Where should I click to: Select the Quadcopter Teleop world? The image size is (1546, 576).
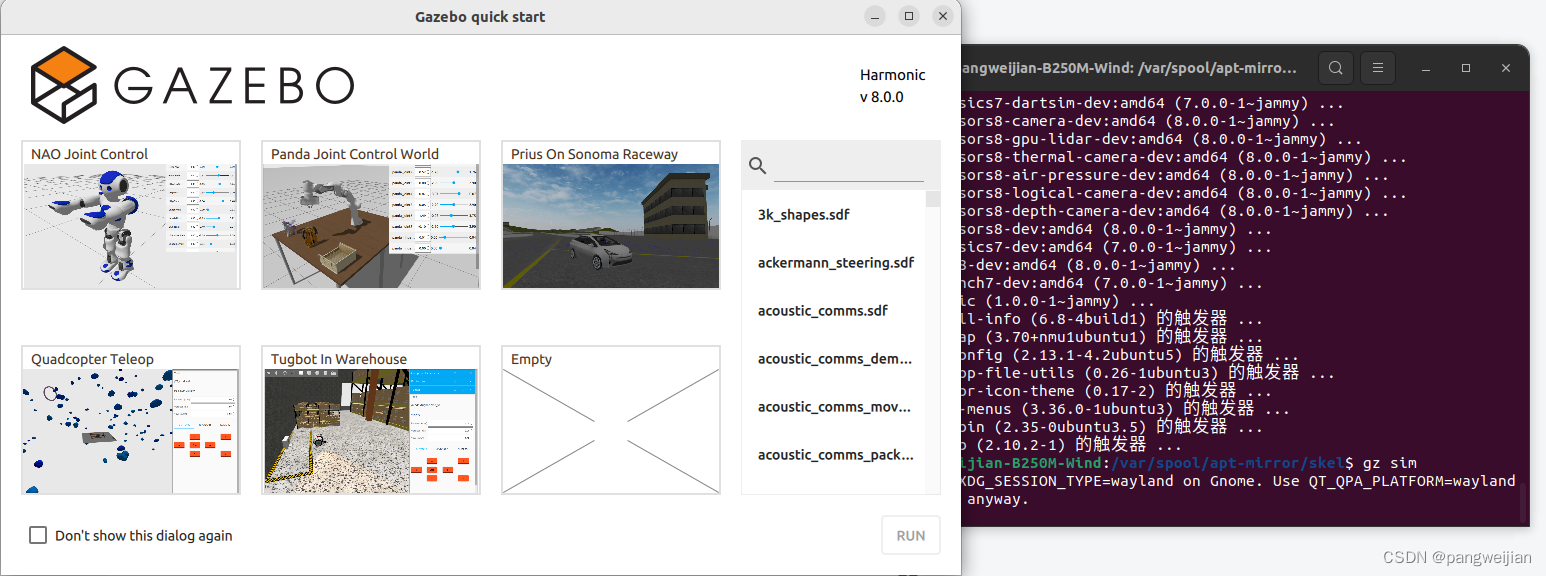(131, 420)
